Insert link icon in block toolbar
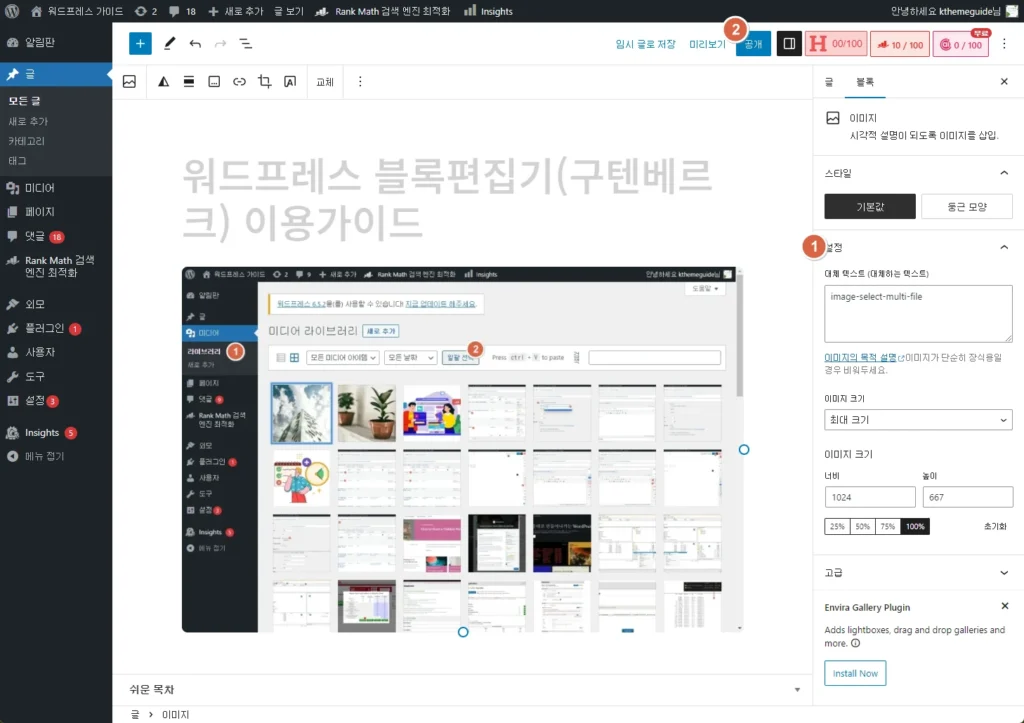Screen dimensions: 1024x723 240,82
